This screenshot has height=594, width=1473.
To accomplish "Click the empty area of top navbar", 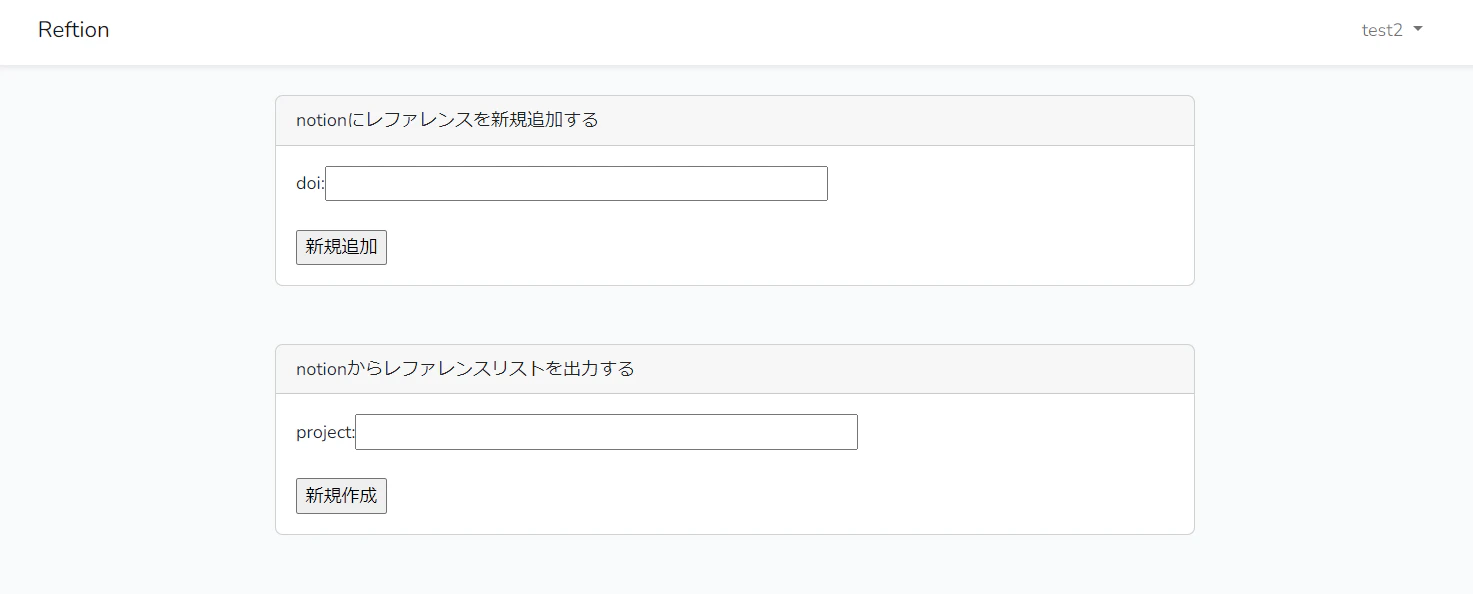I will pyautogui.click(x=730, y=30).
